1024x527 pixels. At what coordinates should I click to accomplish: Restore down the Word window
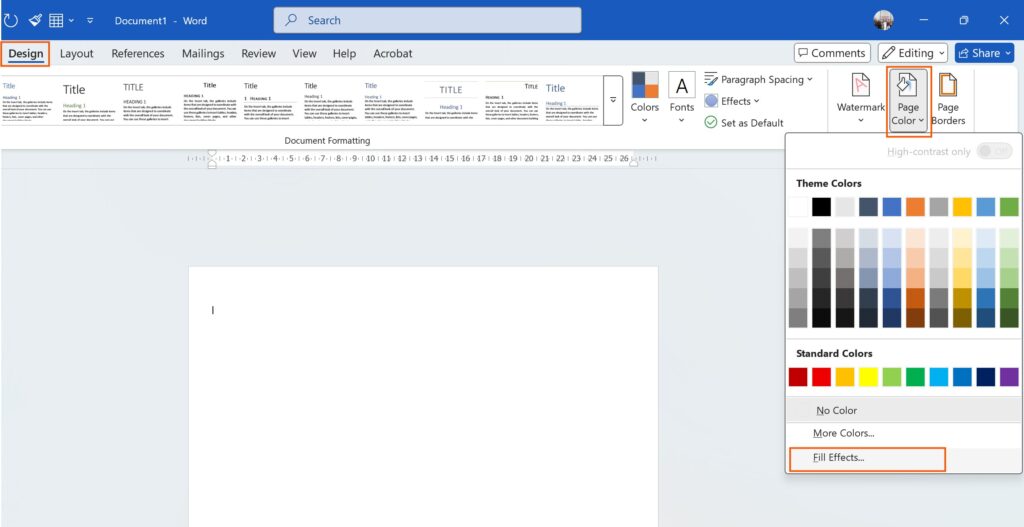964,20
